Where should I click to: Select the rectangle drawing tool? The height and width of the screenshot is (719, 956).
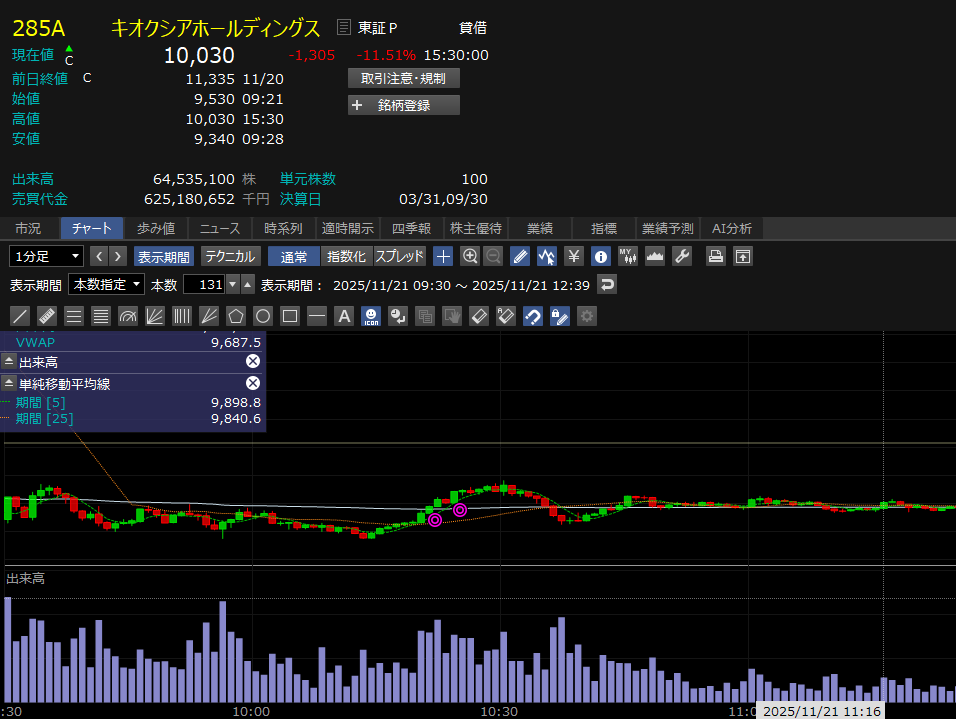click(x=290, y=316)
